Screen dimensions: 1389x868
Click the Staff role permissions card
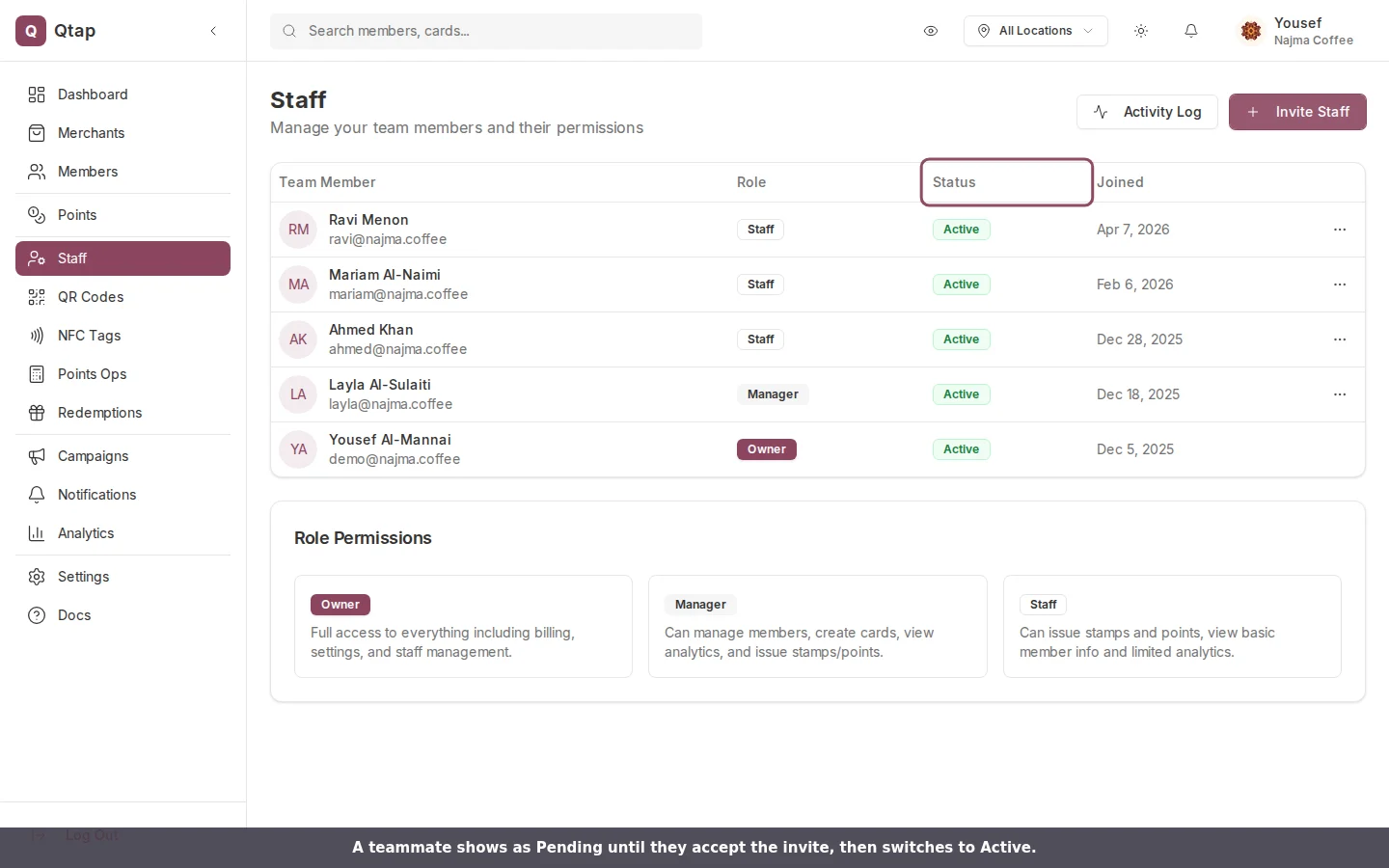click(x=1172, y=627)
